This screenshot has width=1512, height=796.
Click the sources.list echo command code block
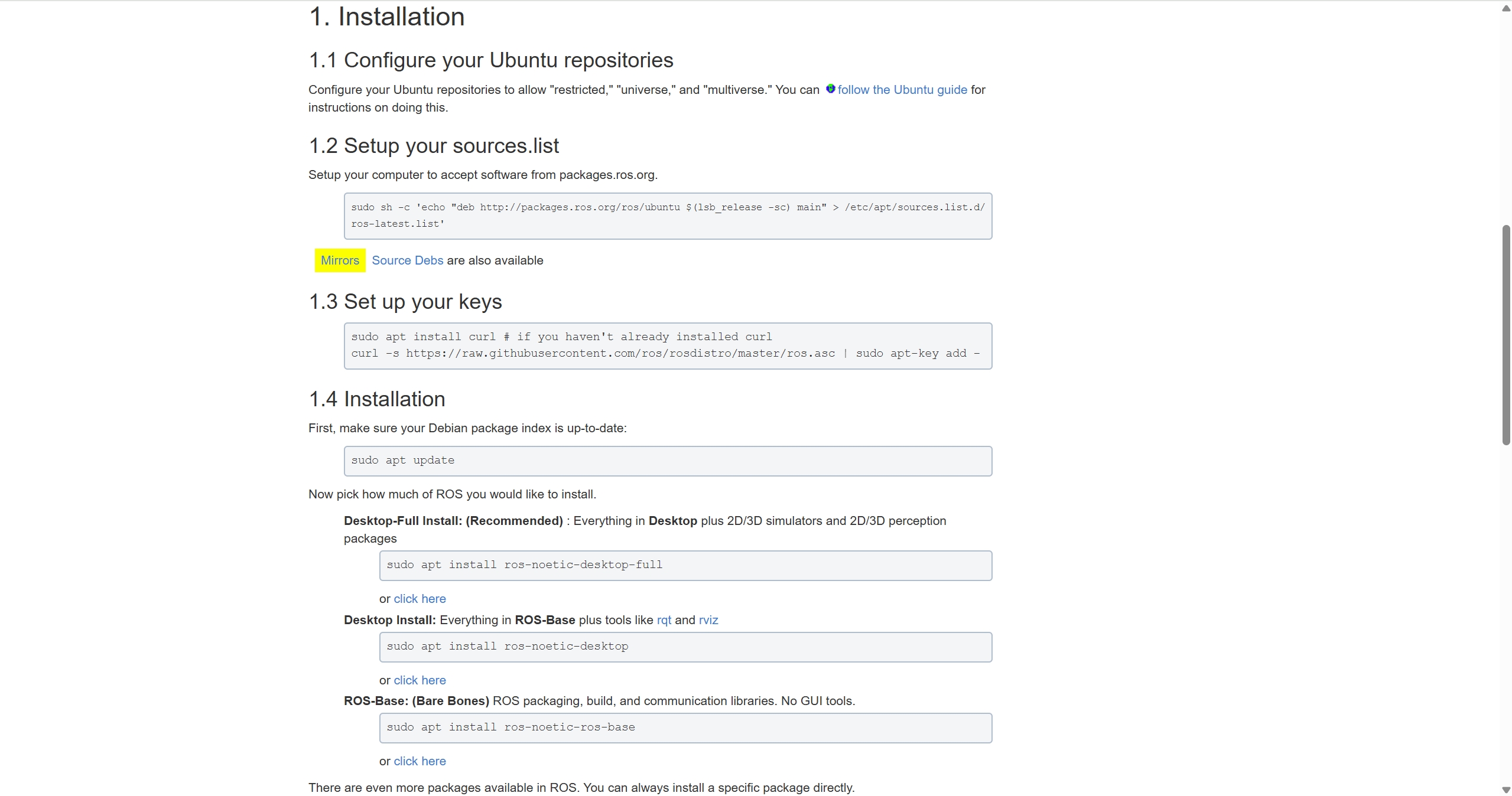pyautogui.click(x=668, y=216)
